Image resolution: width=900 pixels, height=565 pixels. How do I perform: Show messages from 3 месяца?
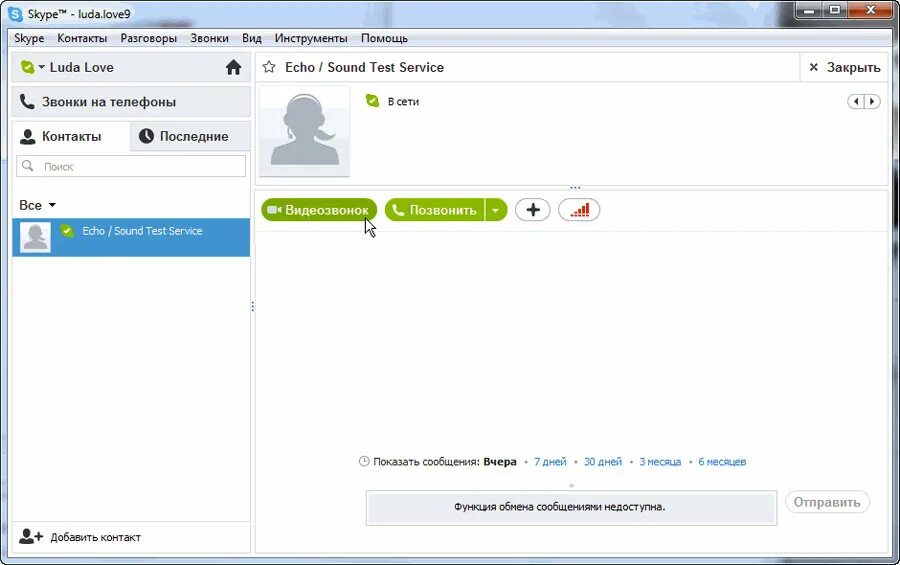[x=660, y=462]
